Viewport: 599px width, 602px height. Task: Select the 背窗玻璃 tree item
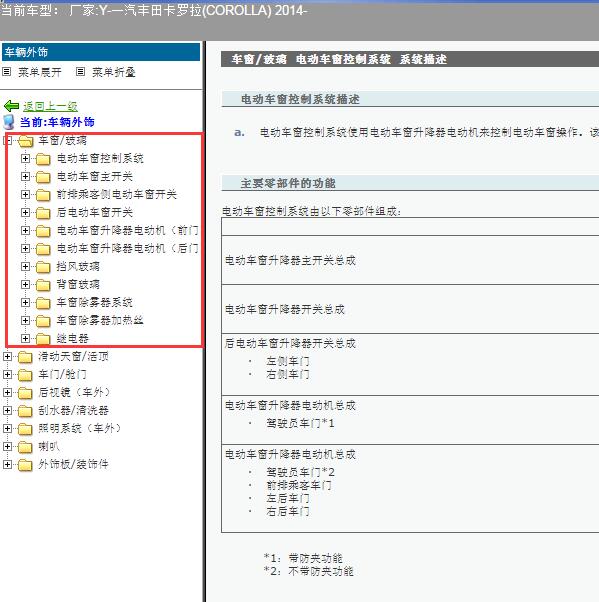pyautogui.click(x=78, y=284)
